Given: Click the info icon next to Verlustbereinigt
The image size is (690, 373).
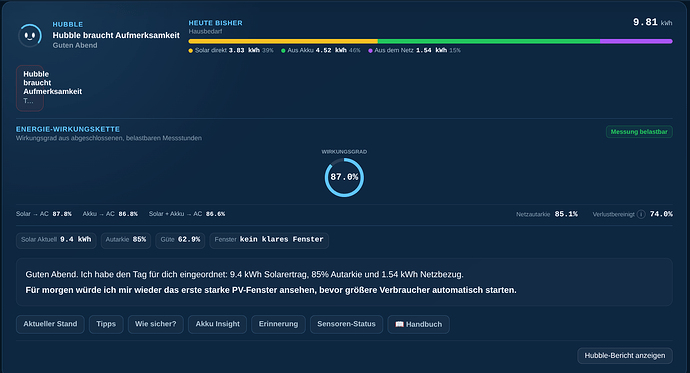Looking at the screenshot, I should pos(641,214).
